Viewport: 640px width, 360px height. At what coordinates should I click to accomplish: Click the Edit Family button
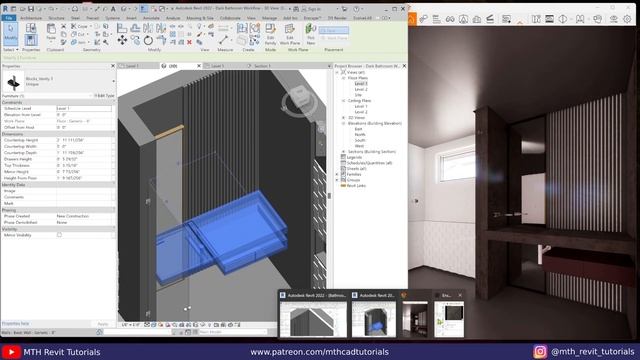click(x=270, y=33)
